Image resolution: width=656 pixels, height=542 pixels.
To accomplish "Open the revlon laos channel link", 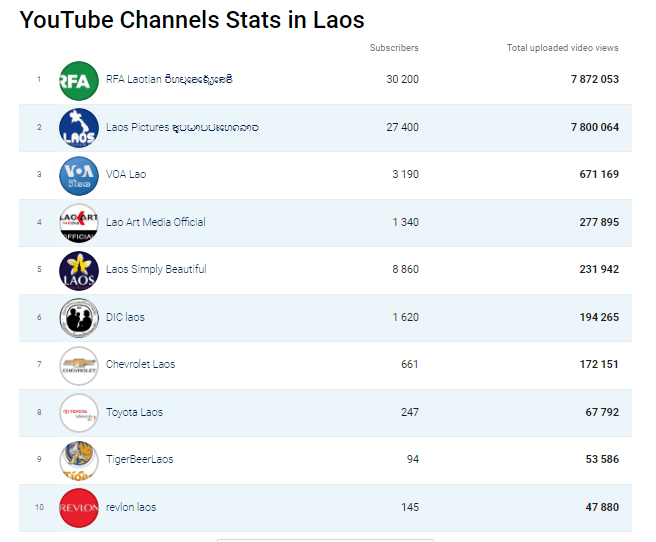I will (x=131, y=507).
